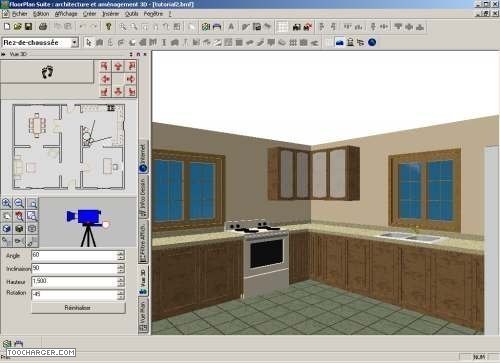Toggle the blue 3D view mode icon
Viewport: 500px width, 363px height.
pos(339,42)
